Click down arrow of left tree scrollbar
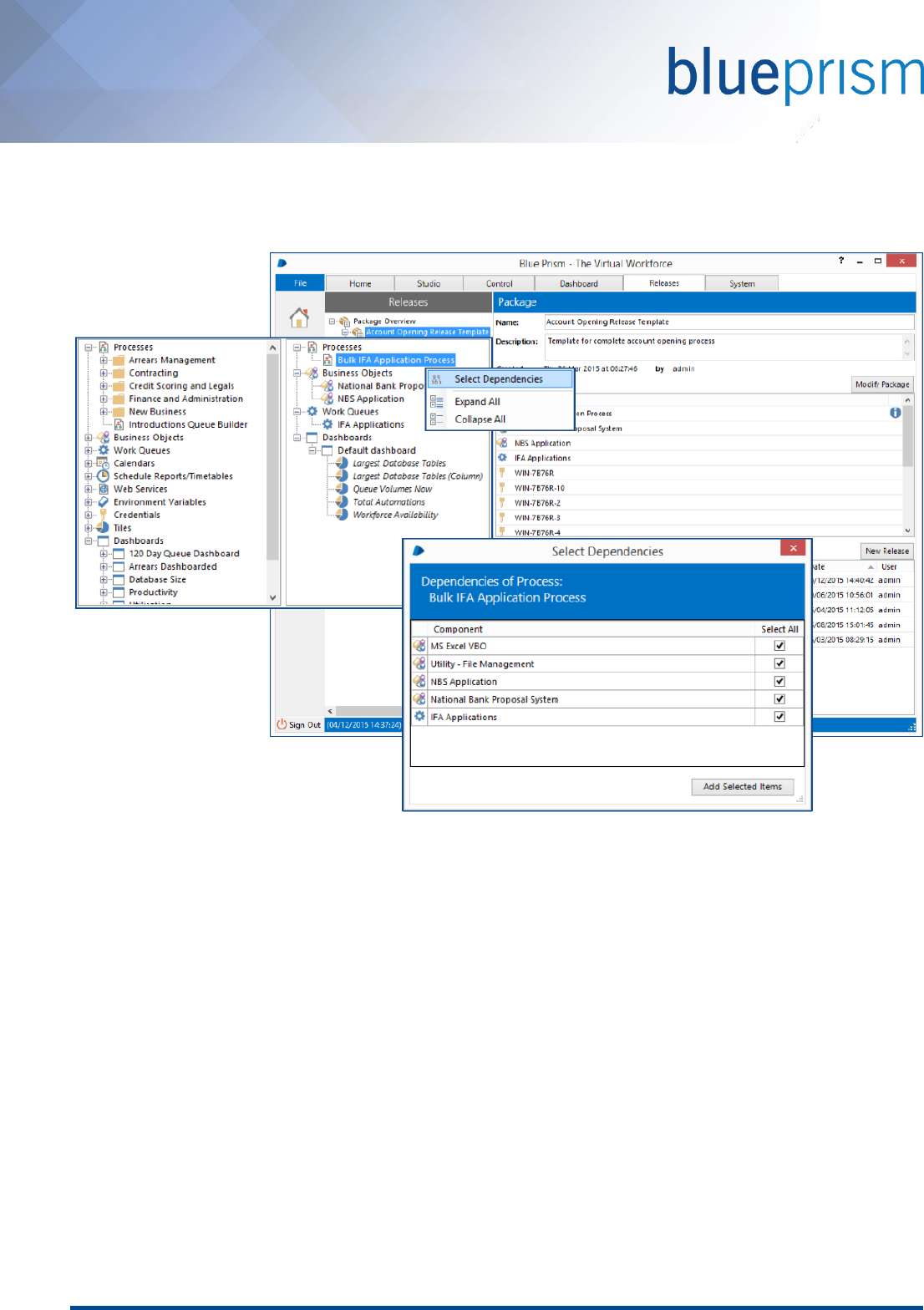Screen dimensions: 924x1310 [x=272, y=597]
